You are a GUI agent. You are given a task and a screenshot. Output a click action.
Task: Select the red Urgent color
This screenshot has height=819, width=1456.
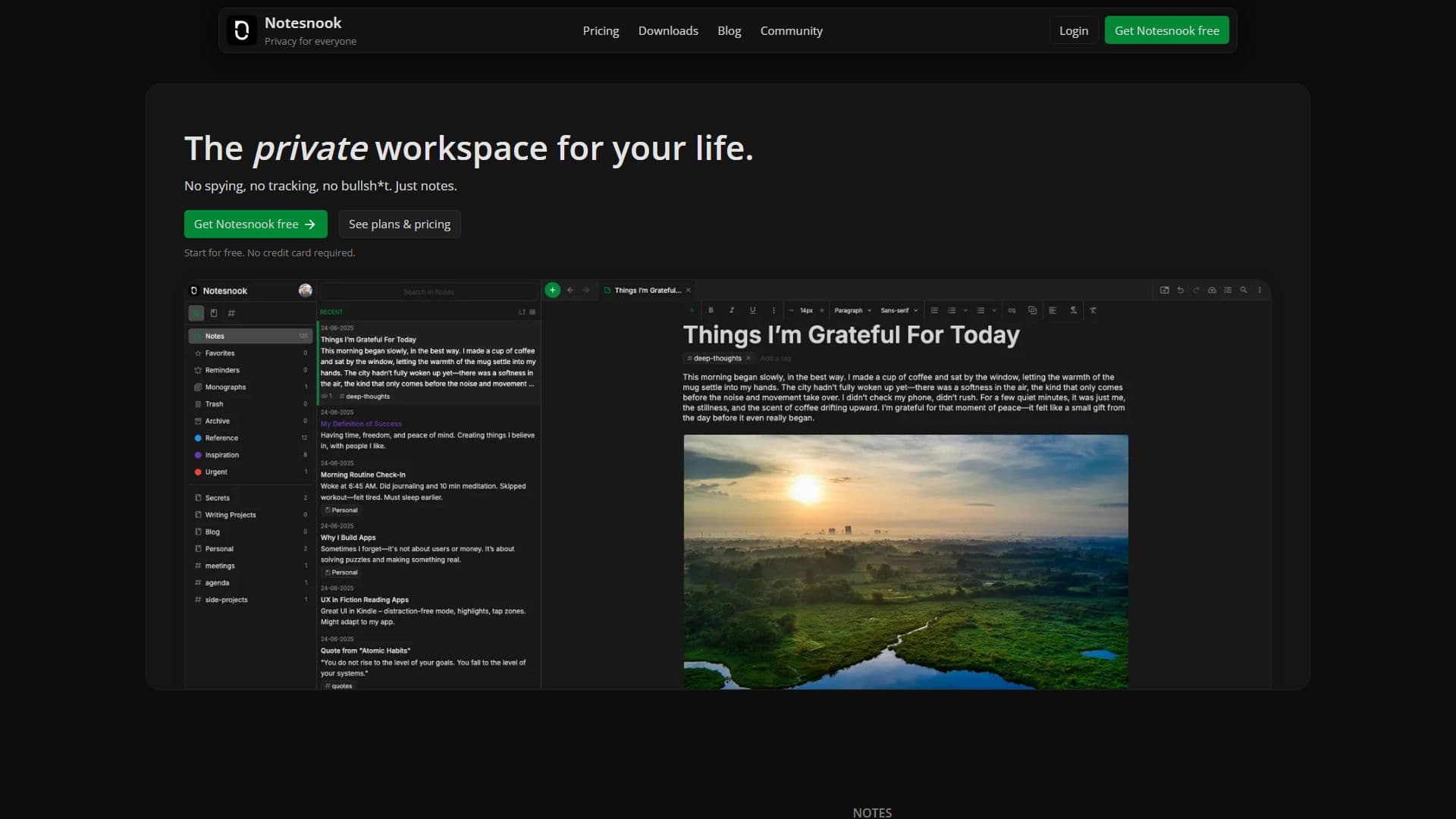(x=250, y=472)
